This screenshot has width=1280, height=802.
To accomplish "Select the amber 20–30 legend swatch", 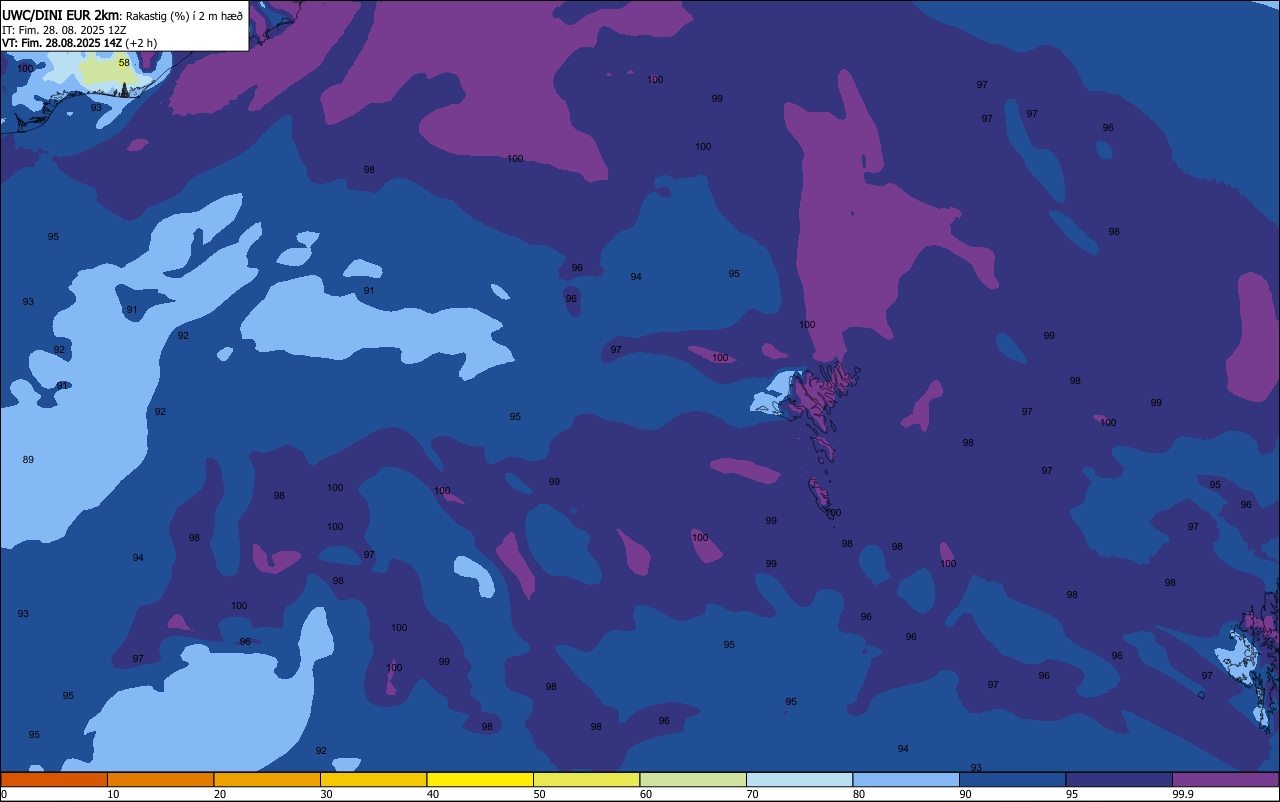I will pos(267,779).
